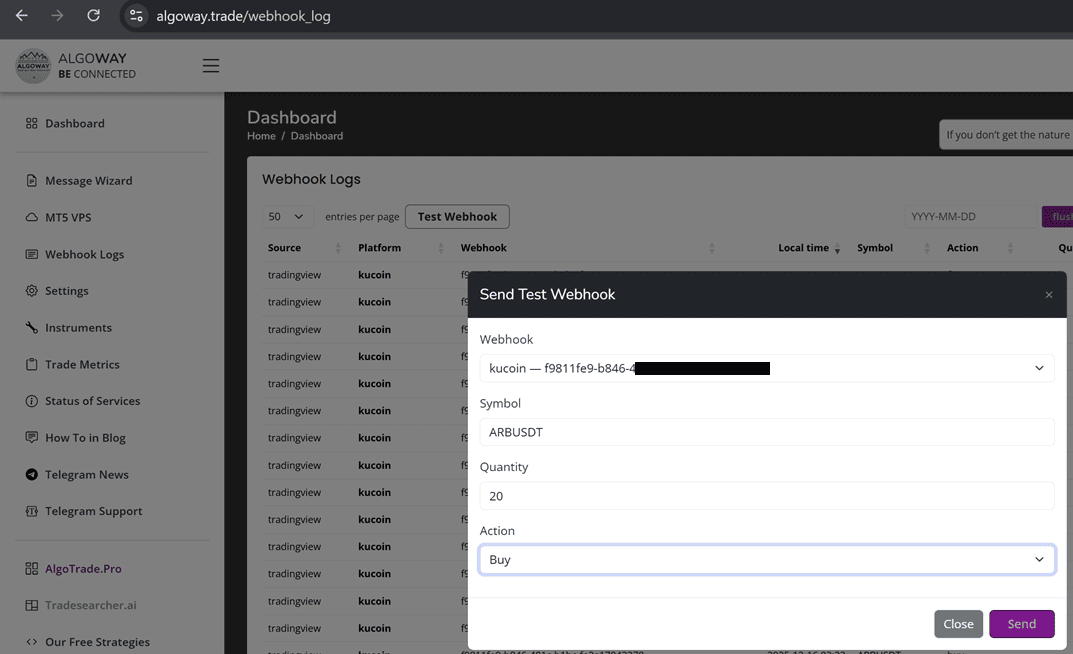The height and width of the screenshot is (654, 1073).
Task: Click the first tradingview source cell
Action: click(x=294, y=275)
